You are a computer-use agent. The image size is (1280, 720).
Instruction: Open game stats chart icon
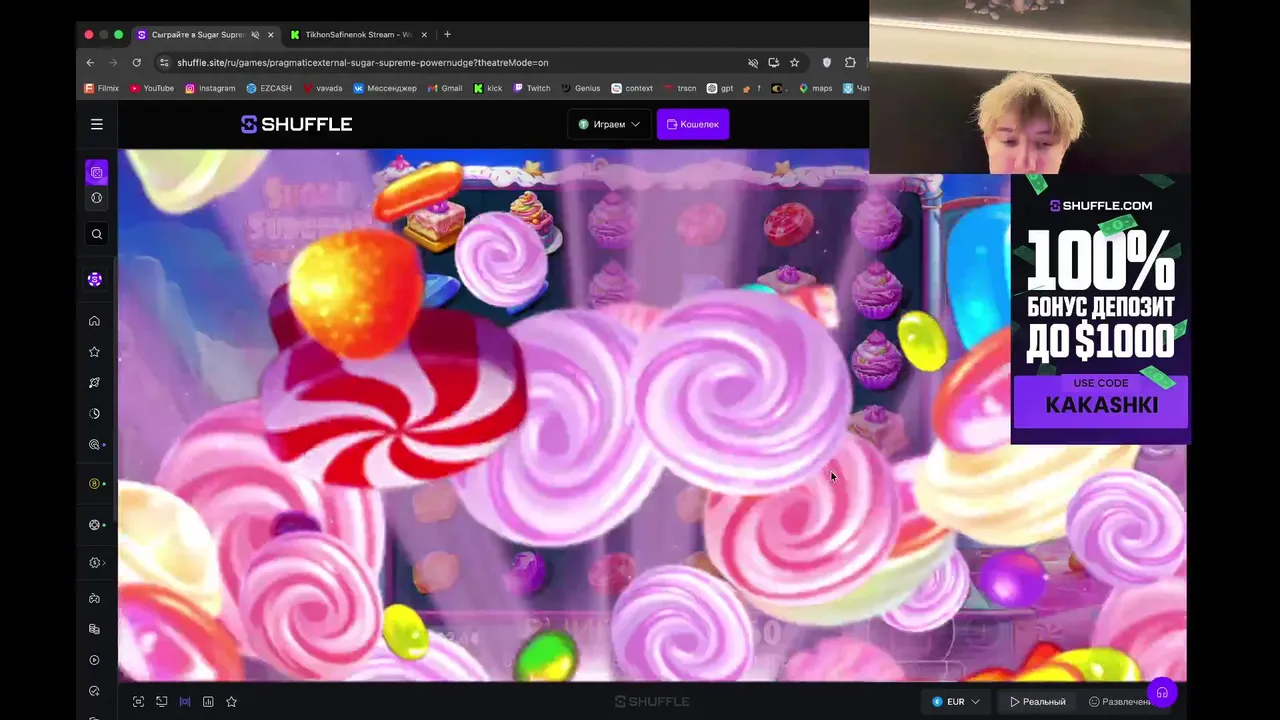point(208,702)
